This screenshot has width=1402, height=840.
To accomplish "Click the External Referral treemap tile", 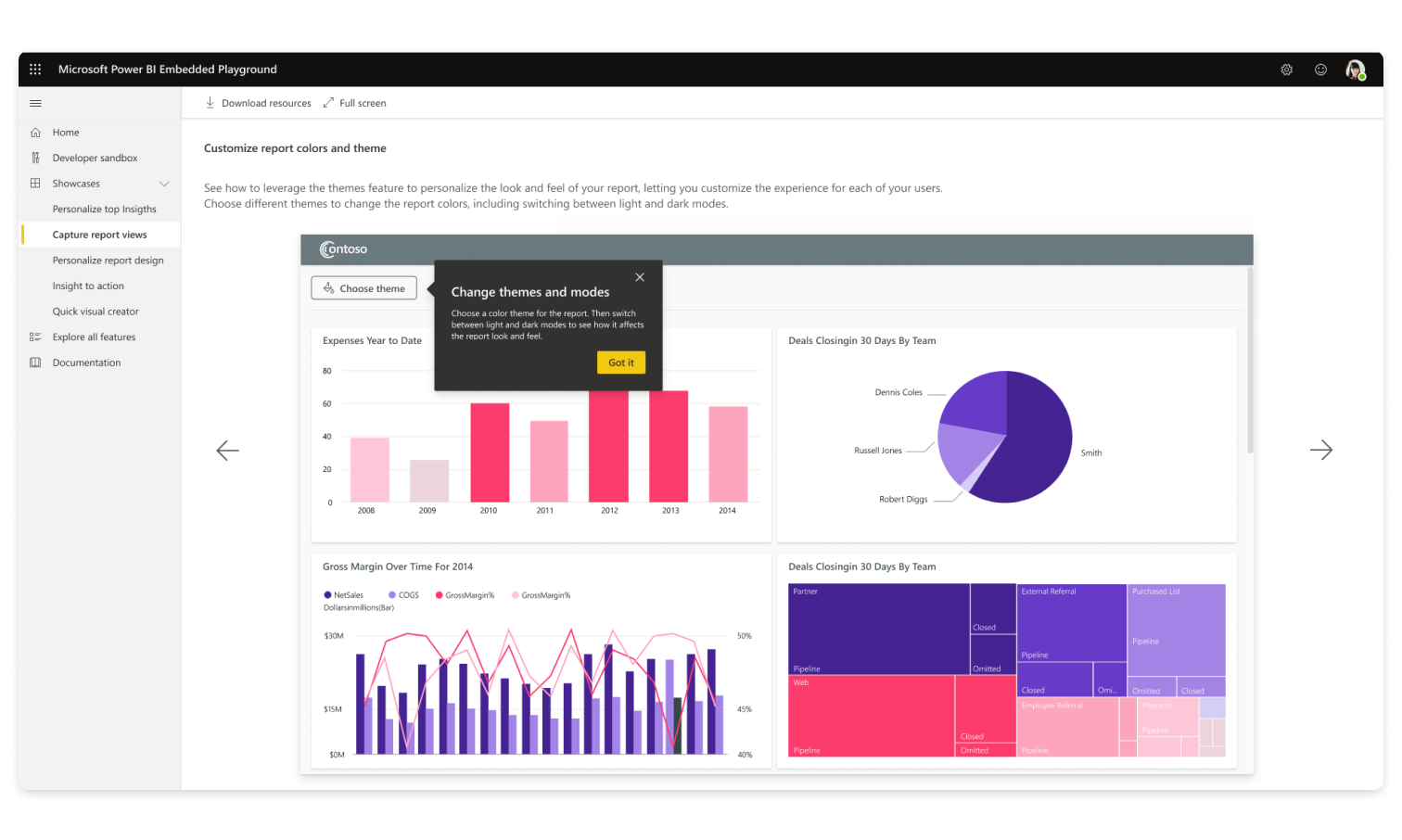I will tap(1071, 622).
